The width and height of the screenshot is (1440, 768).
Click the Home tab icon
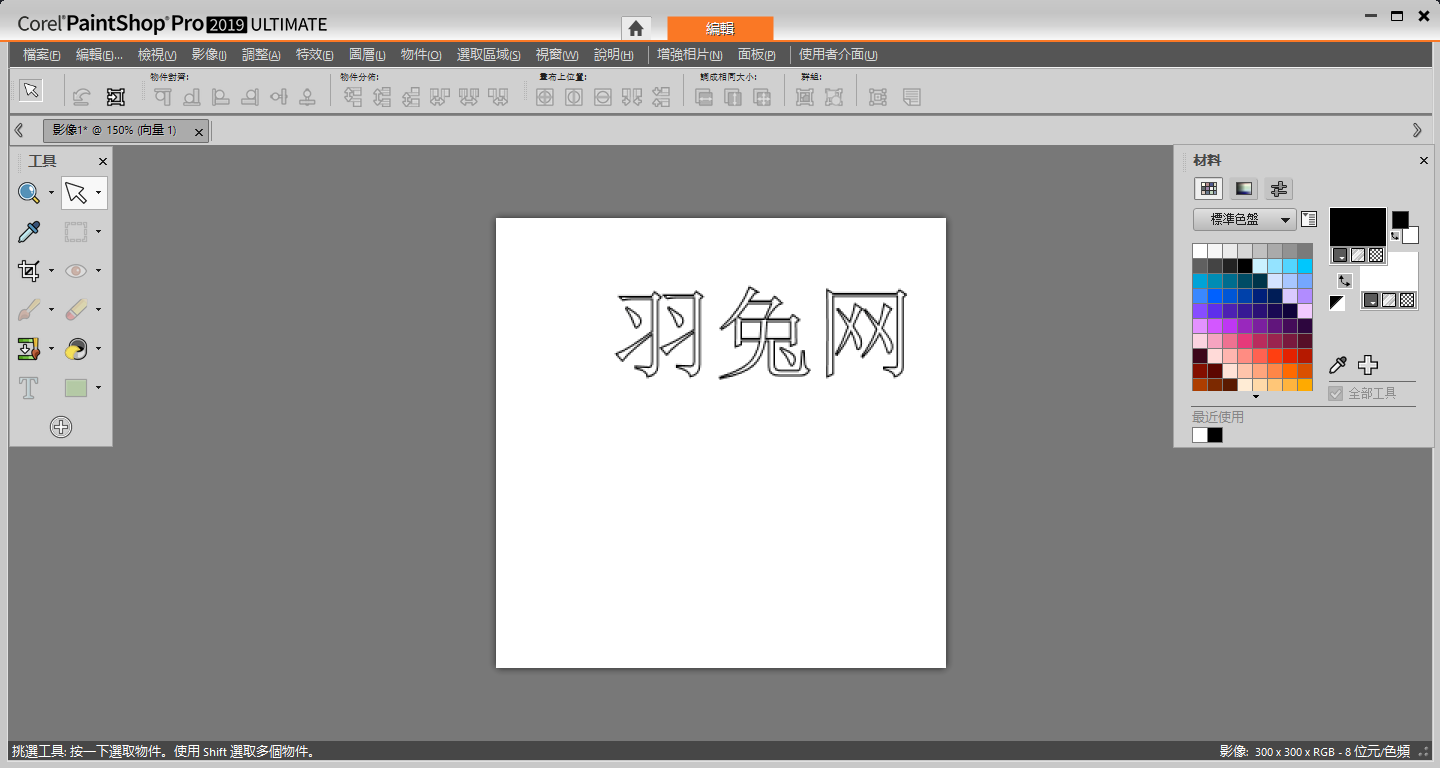pyautogui.click(x=635, y=28)
